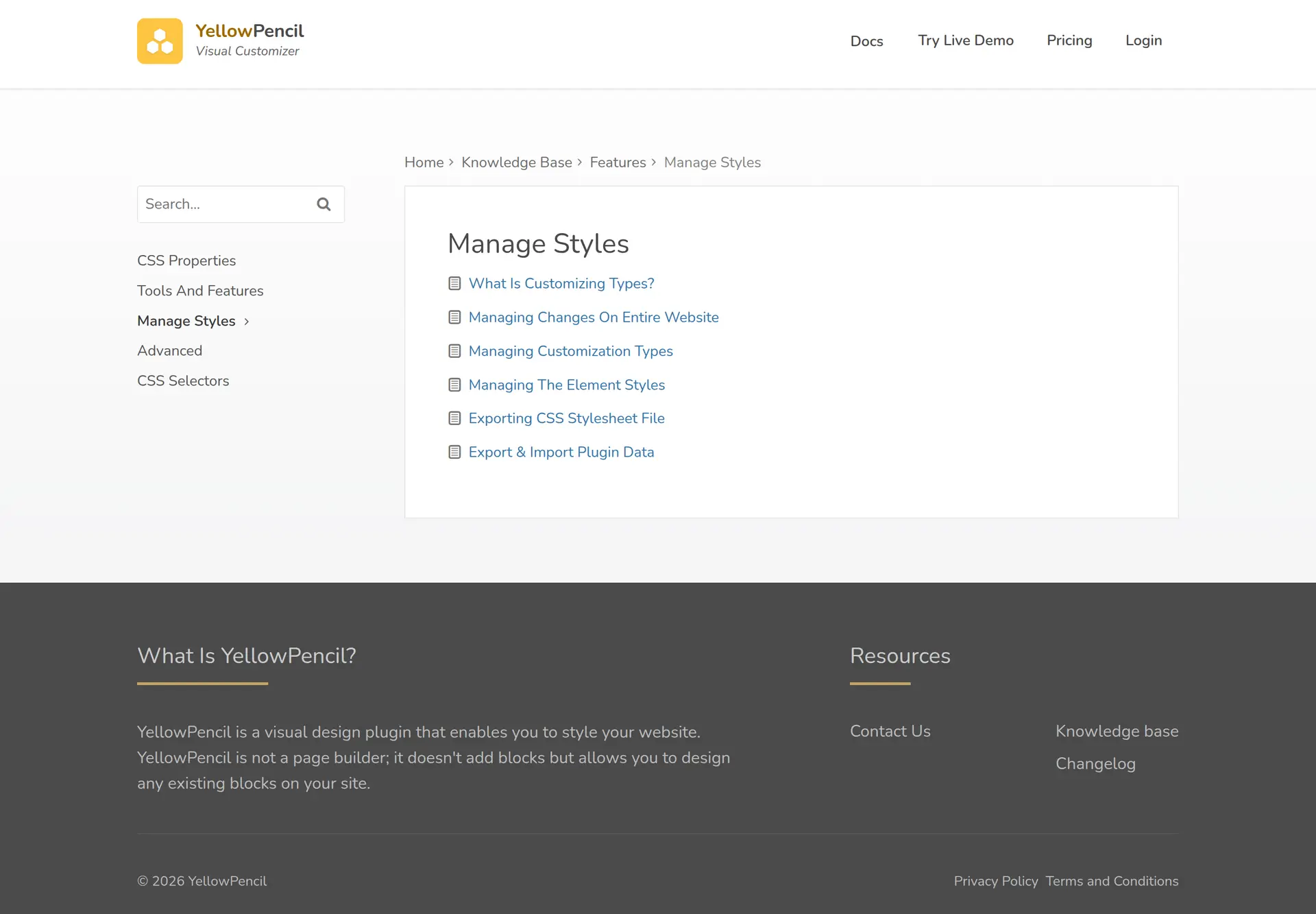Image resolution: width=1316 pixels, height=914 pixels.
Task: Expand the Manage Styles sidebar chevron
Action: point(247,321)
